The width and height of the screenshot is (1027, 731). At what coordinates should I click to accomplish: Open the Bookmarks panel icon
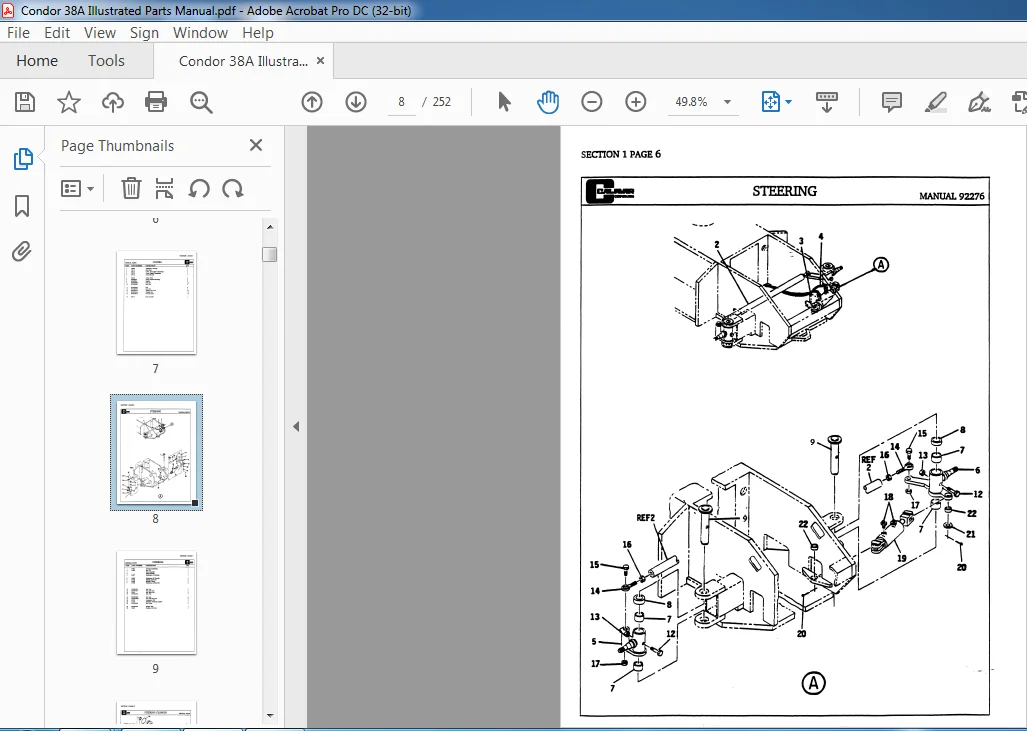22,206
